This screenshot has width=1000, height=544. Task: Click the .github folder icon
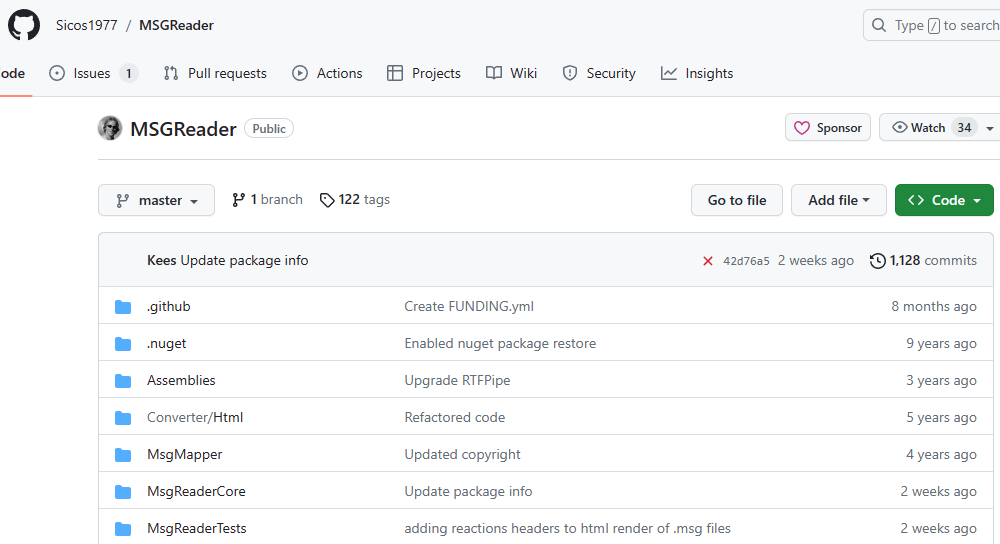point(123,307)
